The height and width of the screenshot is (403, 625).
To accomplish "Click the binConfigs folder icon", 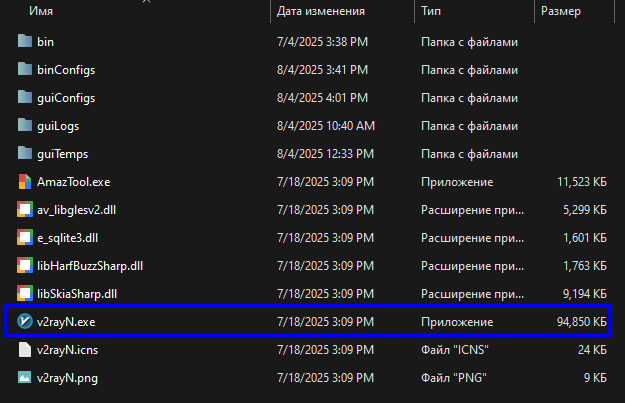I will pyautogui.click(x=26, y=70).
